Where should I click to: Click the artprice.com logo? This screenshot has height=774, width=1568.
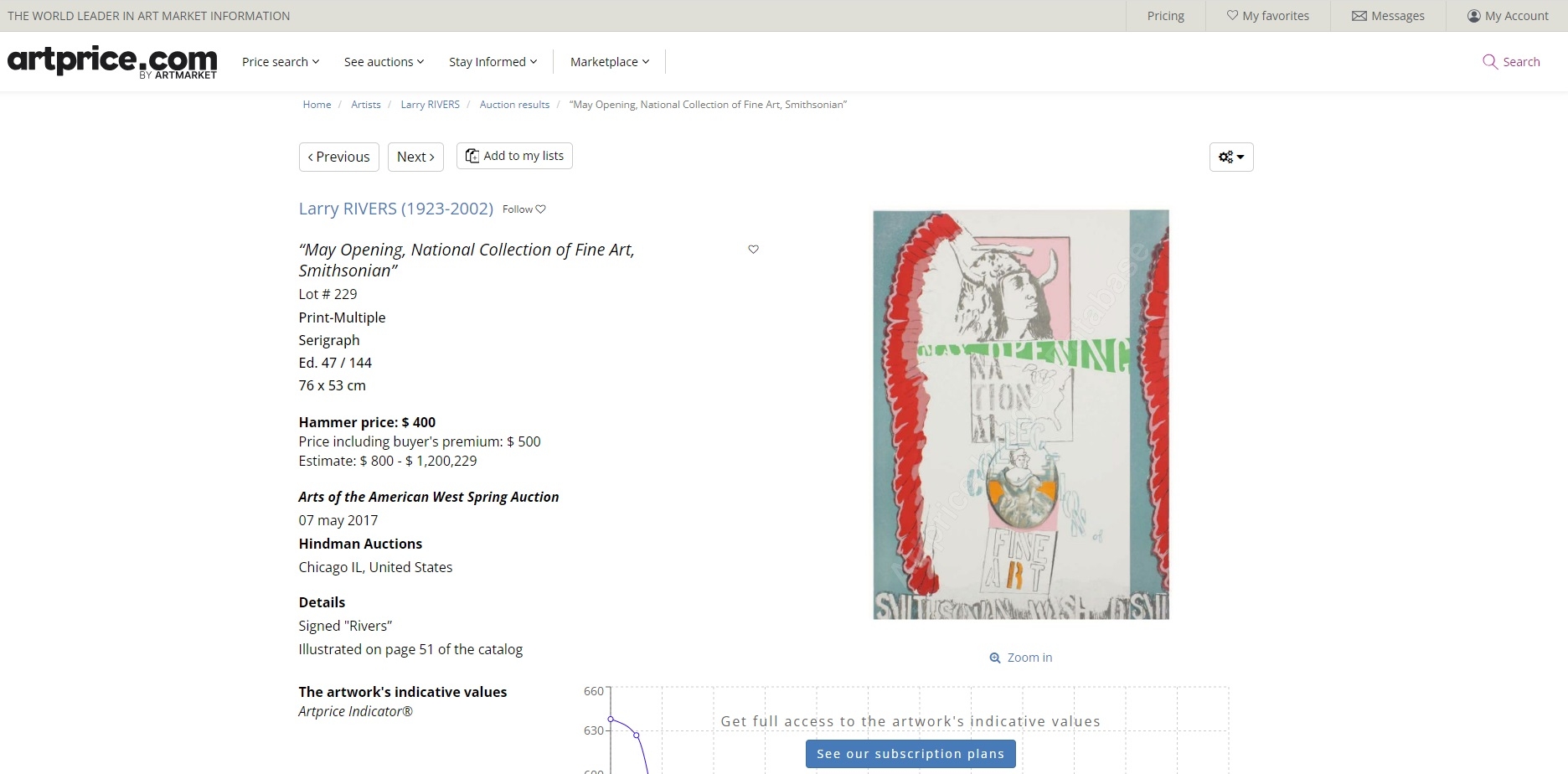tap(112, 62)
